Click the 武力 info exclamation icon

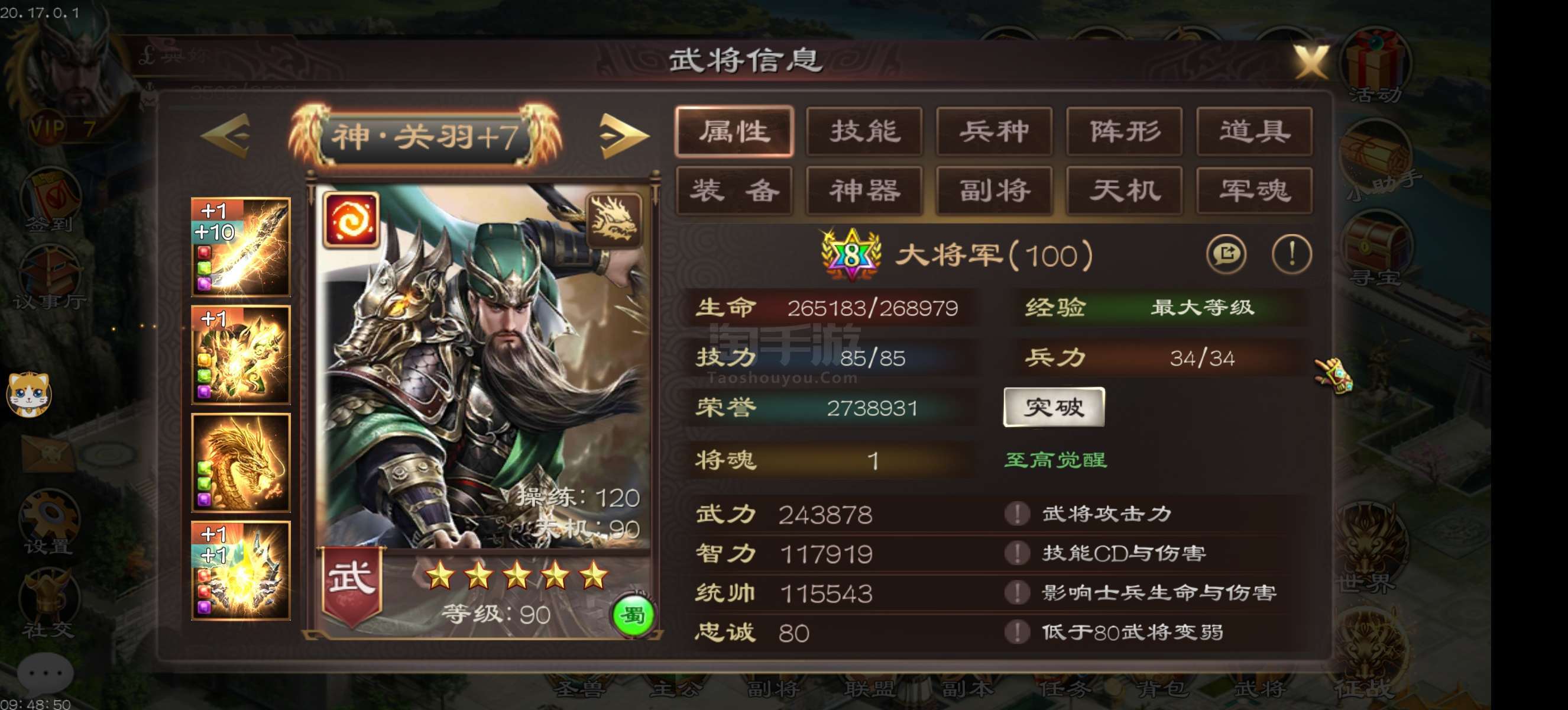point(1016,514)
